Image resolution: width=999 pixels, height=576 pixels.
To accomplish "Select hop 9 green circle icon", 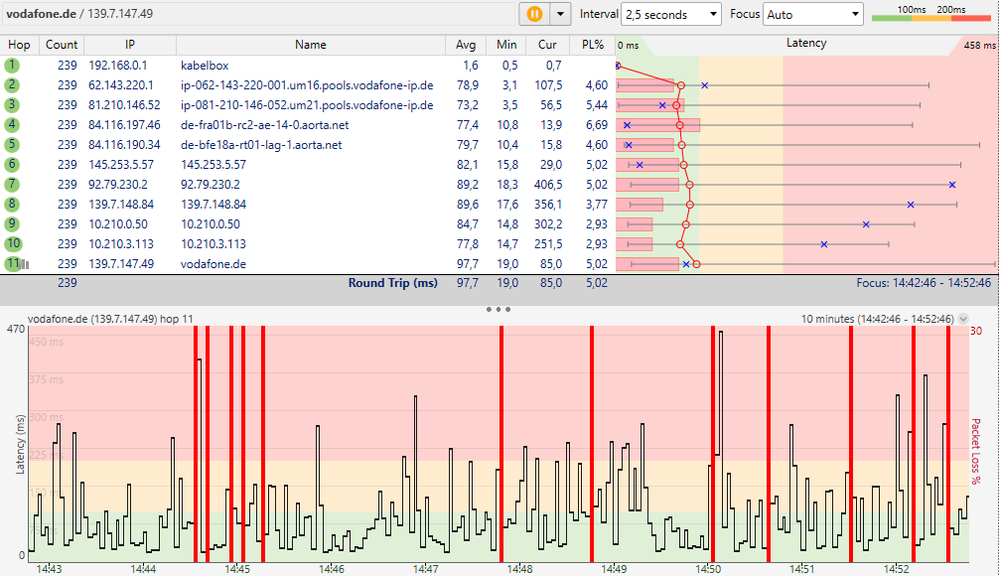I will pos(11,224).
